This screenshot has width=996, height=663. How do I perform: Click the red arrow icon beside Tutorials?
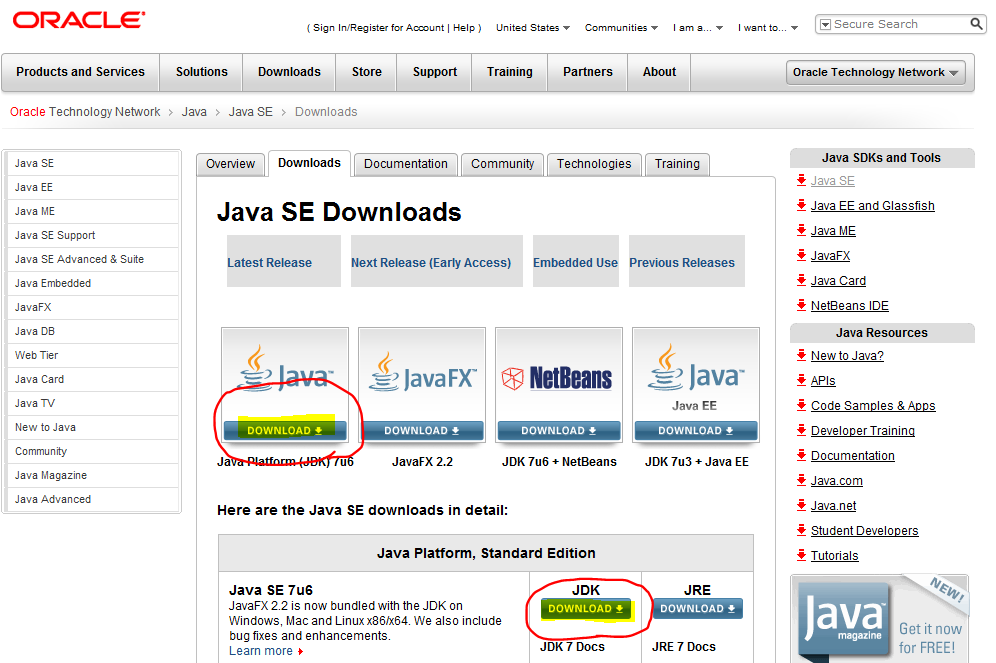[x=801, y=555]
